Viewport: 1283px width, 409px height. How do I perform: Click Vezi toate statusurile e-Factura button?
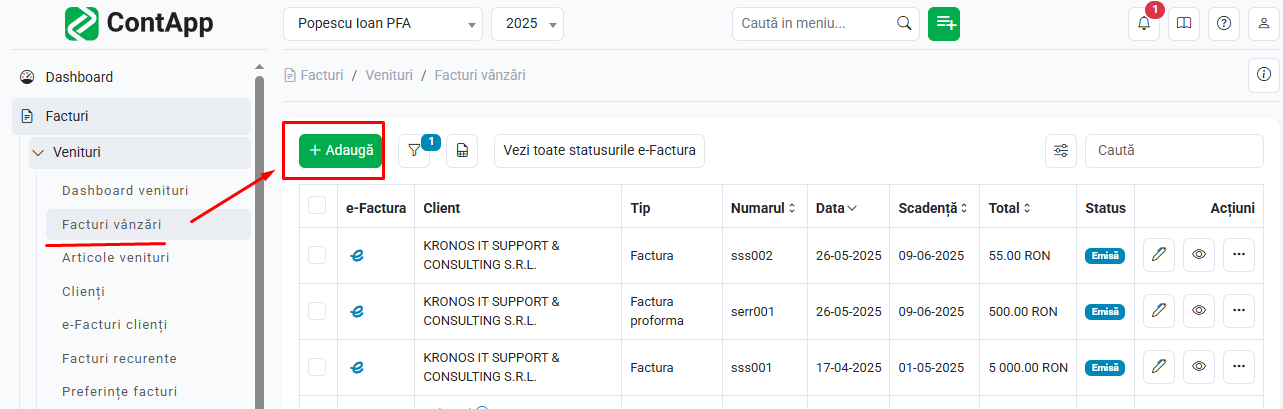pyautogui.click(x=599, y=150)
